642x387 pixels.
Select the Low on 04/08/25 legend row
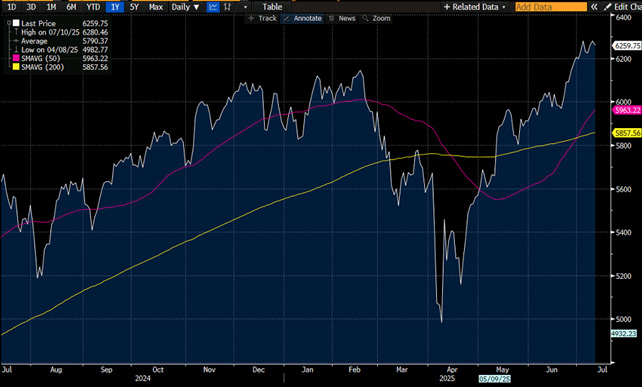pos(61,50)
